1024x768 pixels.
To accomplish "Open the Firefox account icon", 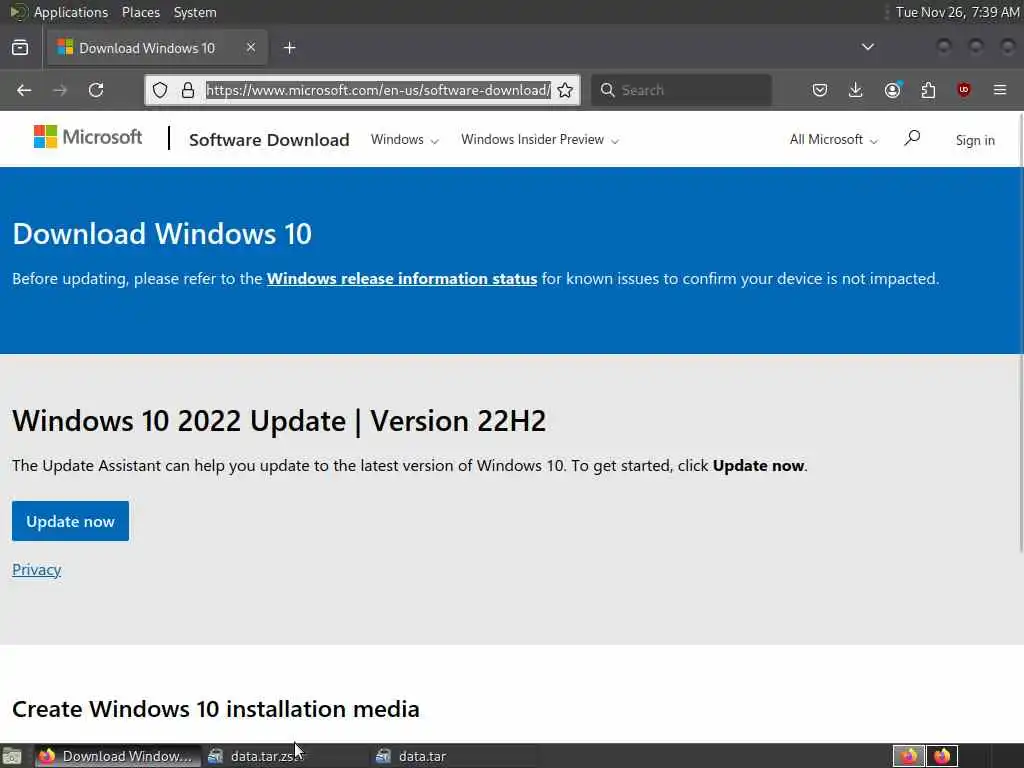I will coord(892,90).
